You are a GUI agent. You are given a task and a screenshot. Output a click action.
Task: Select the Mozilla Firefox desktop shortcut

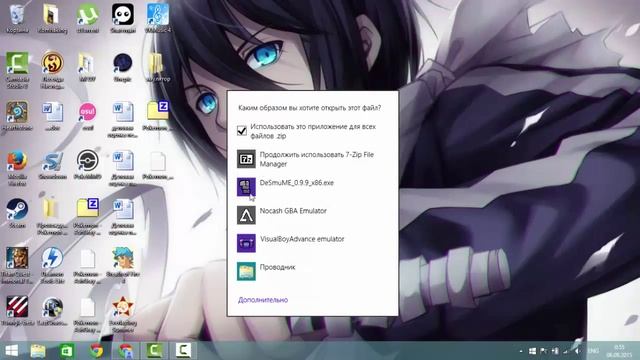coord(17,168)
